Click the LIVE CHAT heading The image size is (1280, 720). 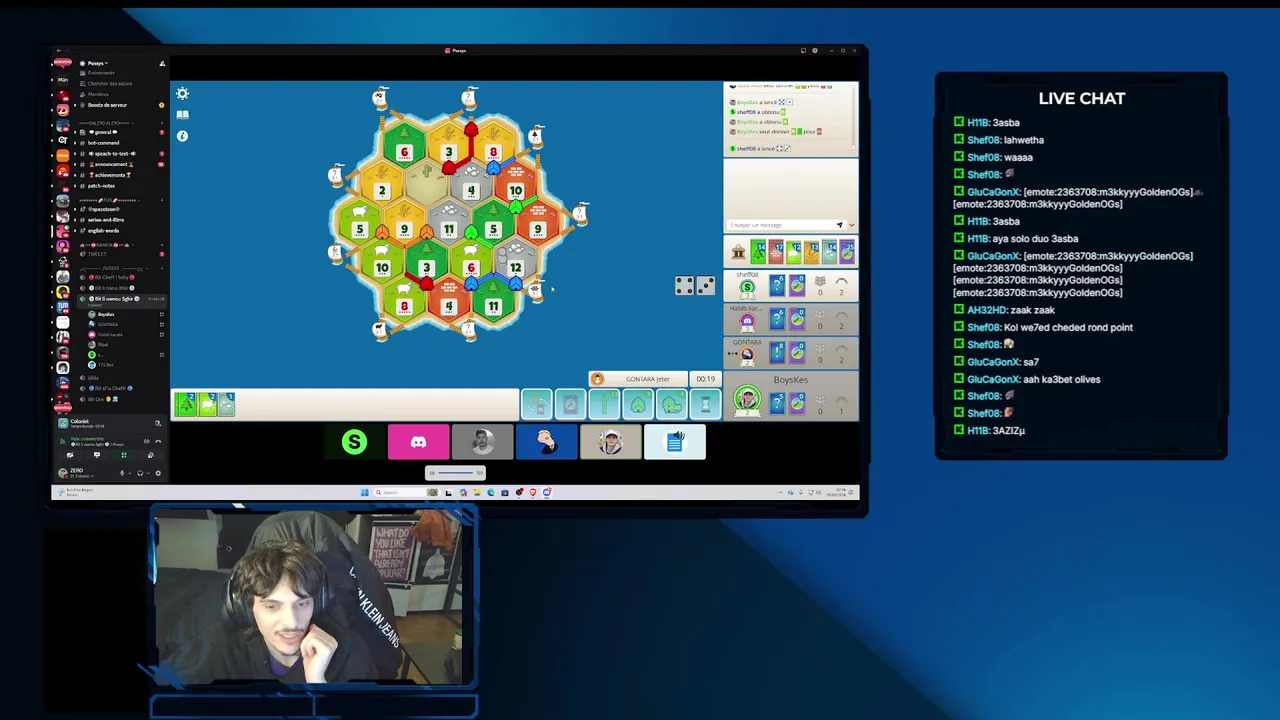pos(1081,98)
